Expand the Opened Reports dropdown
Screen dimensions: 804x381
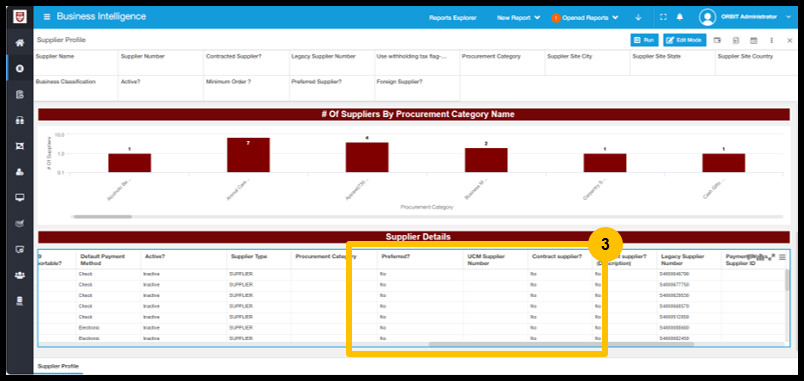585,17
